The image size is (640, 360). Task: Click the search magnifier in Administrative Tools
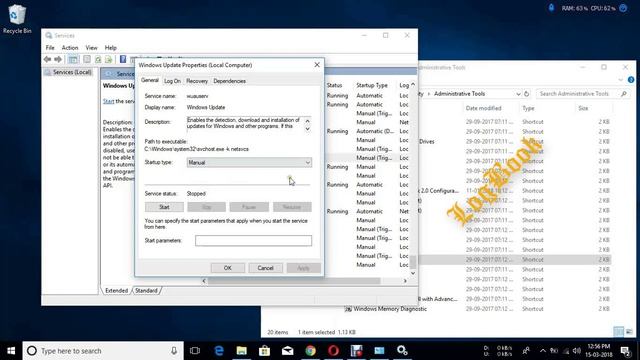pyautogui.click(x=624, y=94)
